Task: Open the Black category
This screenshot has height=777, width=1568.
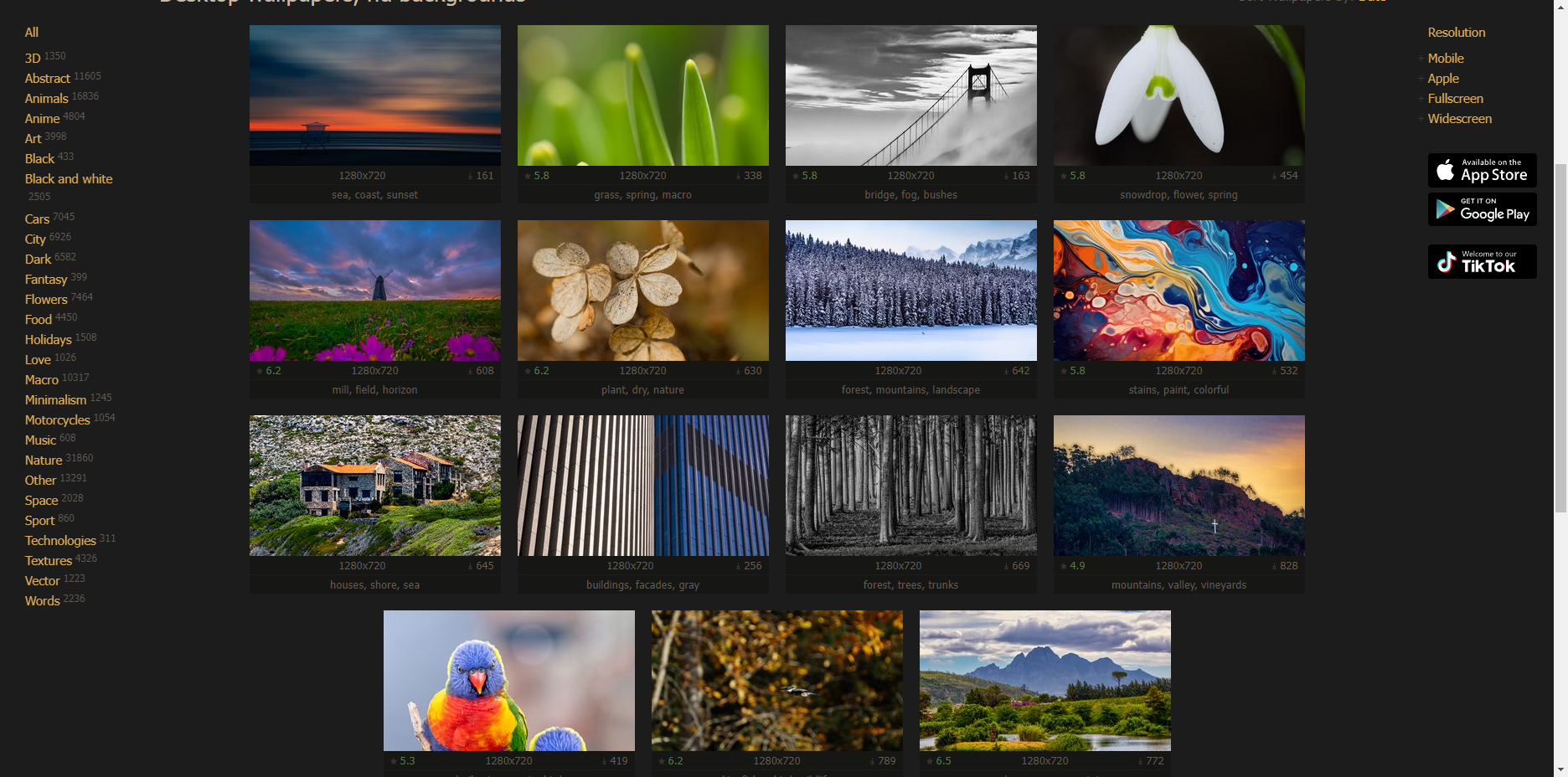Action: [x=39, y=159]
